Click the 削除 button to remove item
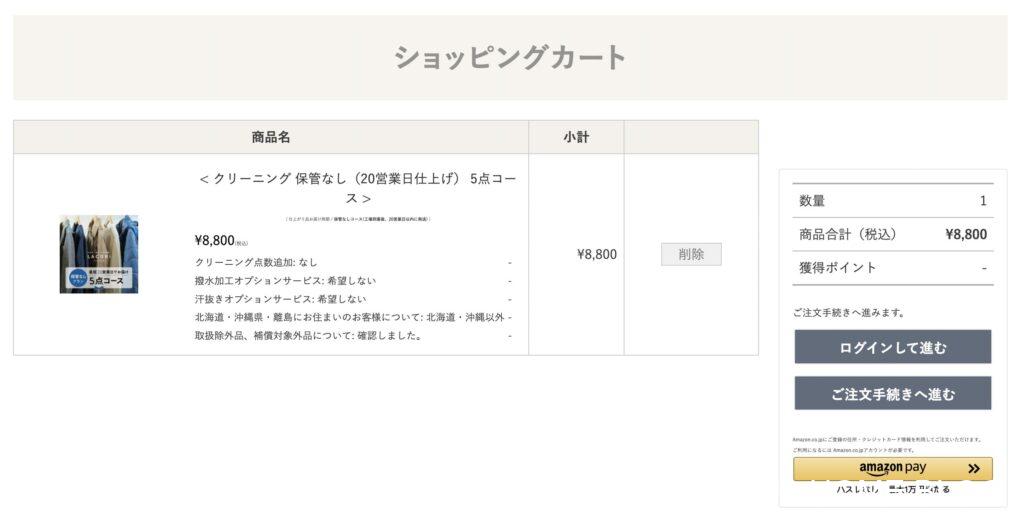The height and width of the screenshot is (524, 1024). (x=691, y=254)
